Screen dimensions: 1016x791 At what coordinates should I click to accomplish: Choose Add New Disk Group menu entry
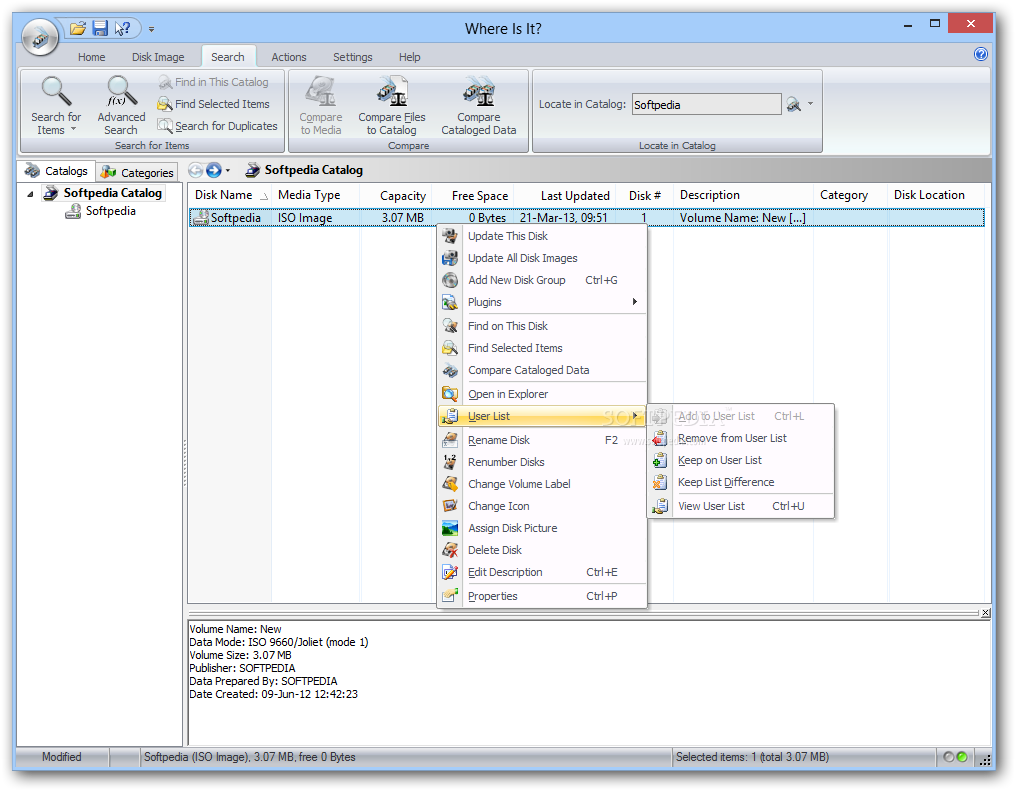[x=542, y=280]
